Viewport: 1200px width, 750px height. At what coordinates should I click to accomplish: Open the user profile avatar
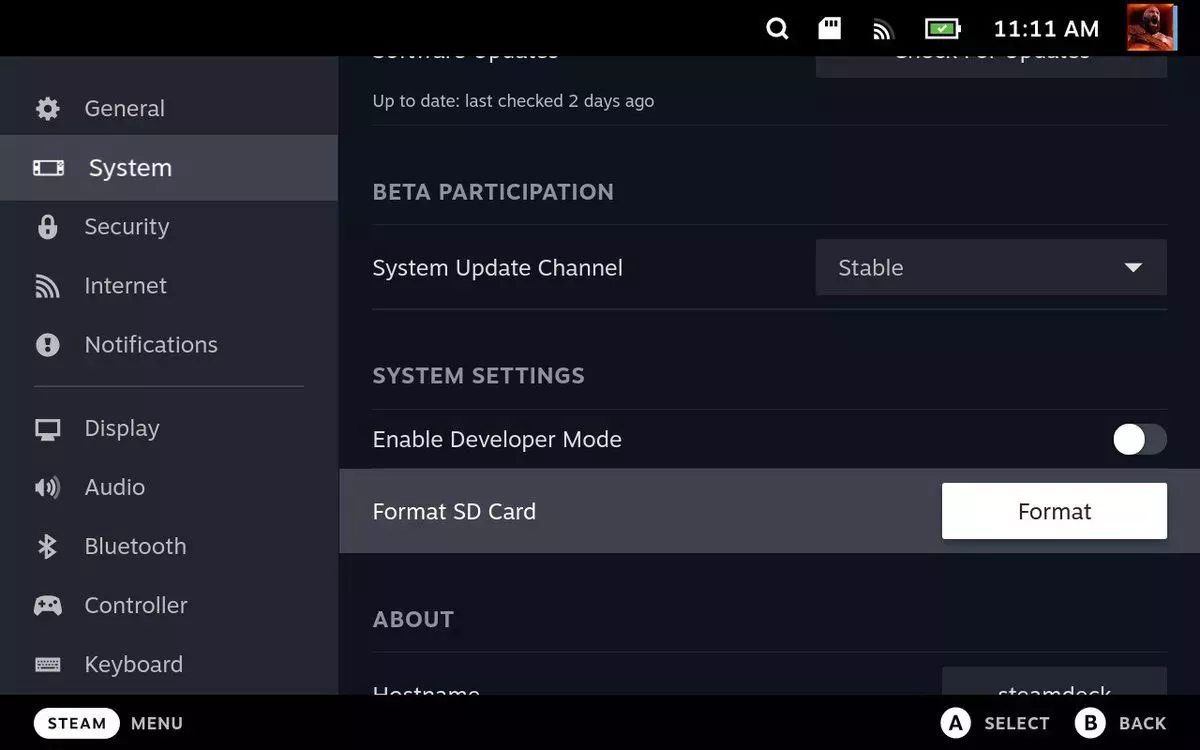point(1151,28)
